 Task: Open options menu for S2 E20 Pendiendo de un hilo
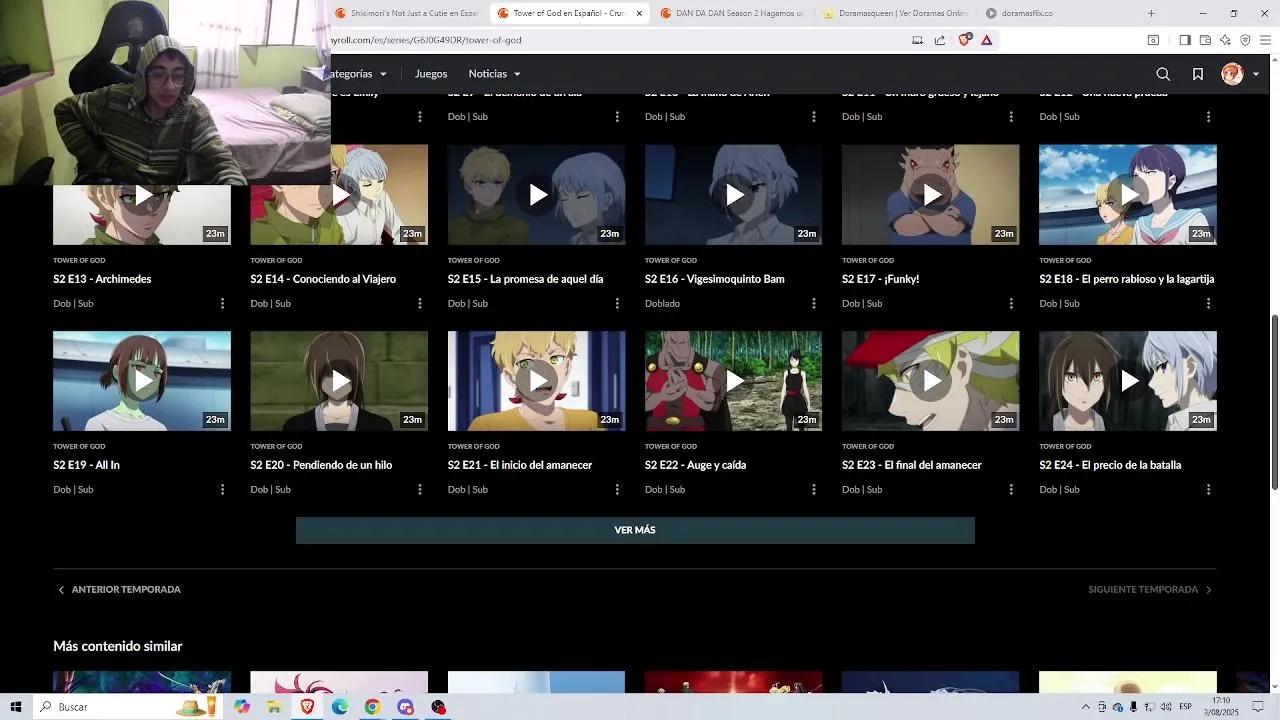419,489
